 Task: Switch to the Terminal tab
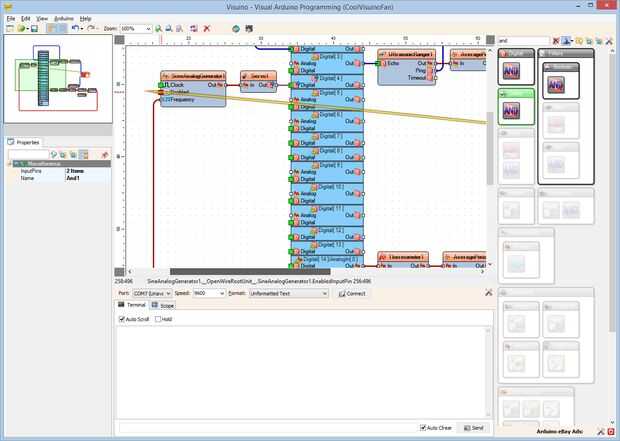(132, 305)
